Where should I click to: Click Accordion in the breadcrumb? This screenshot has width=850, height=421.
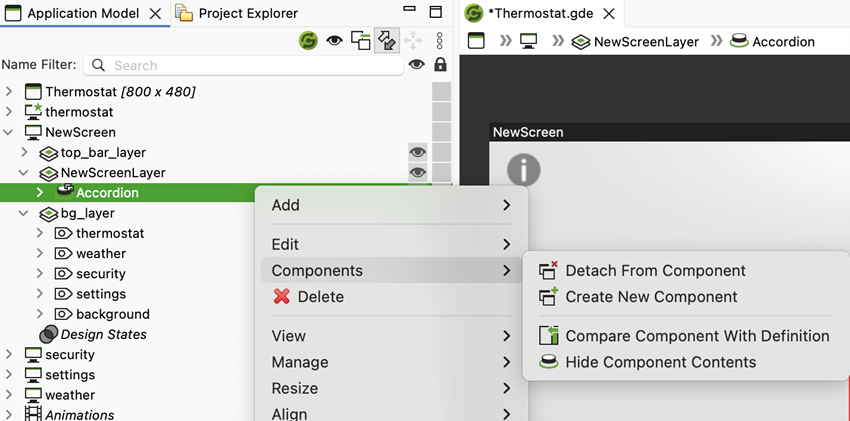[772, 42]
